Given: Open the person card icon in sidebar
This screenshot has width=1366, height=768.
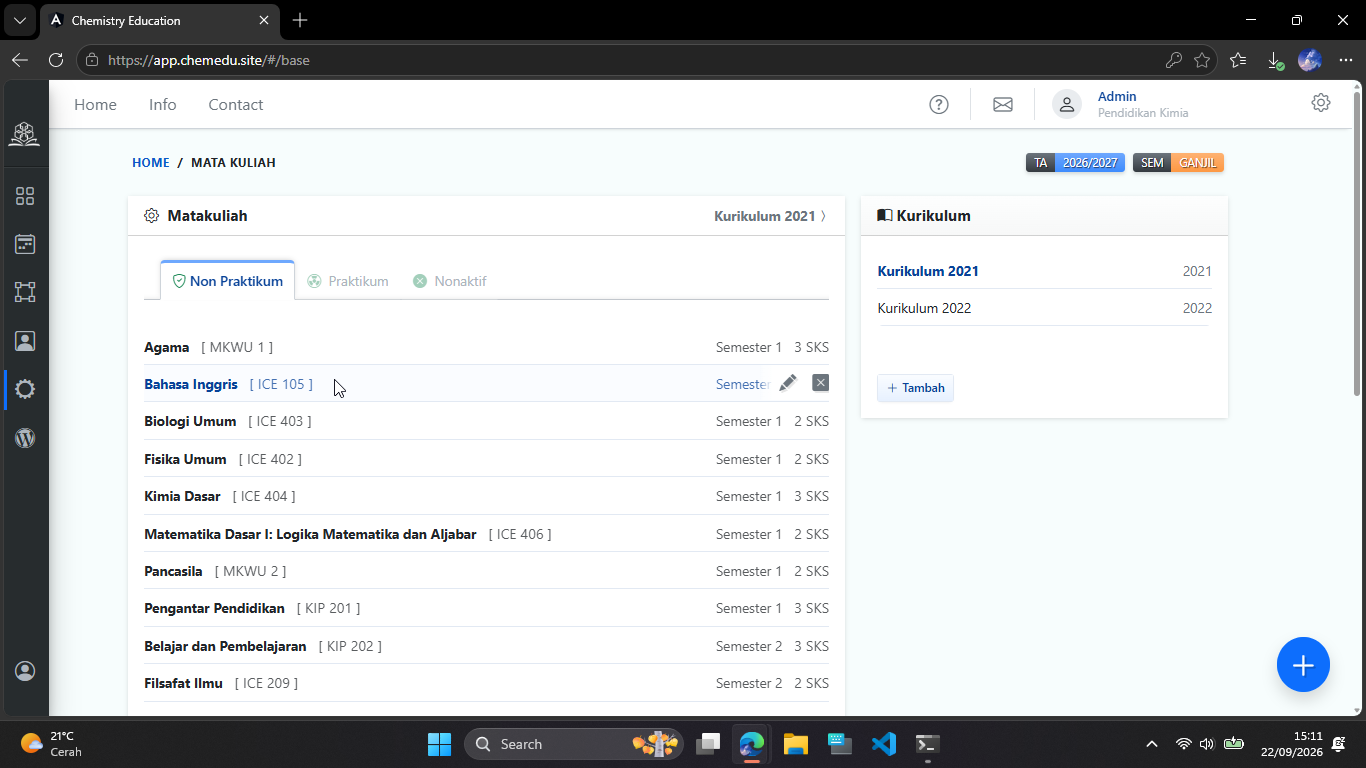Looking at the screenshot, I should [x=25, y=341].
